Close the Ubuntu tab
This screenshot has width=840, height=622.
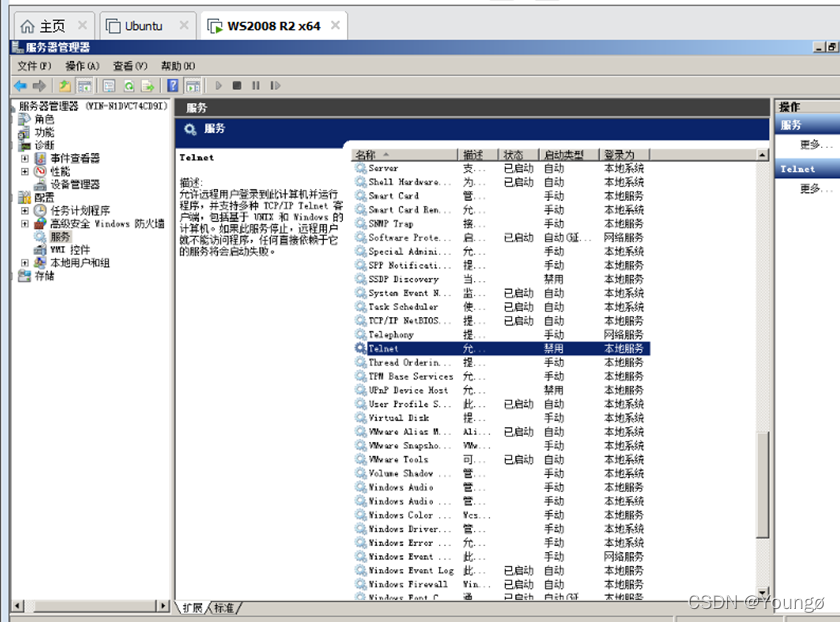(184, 25)
